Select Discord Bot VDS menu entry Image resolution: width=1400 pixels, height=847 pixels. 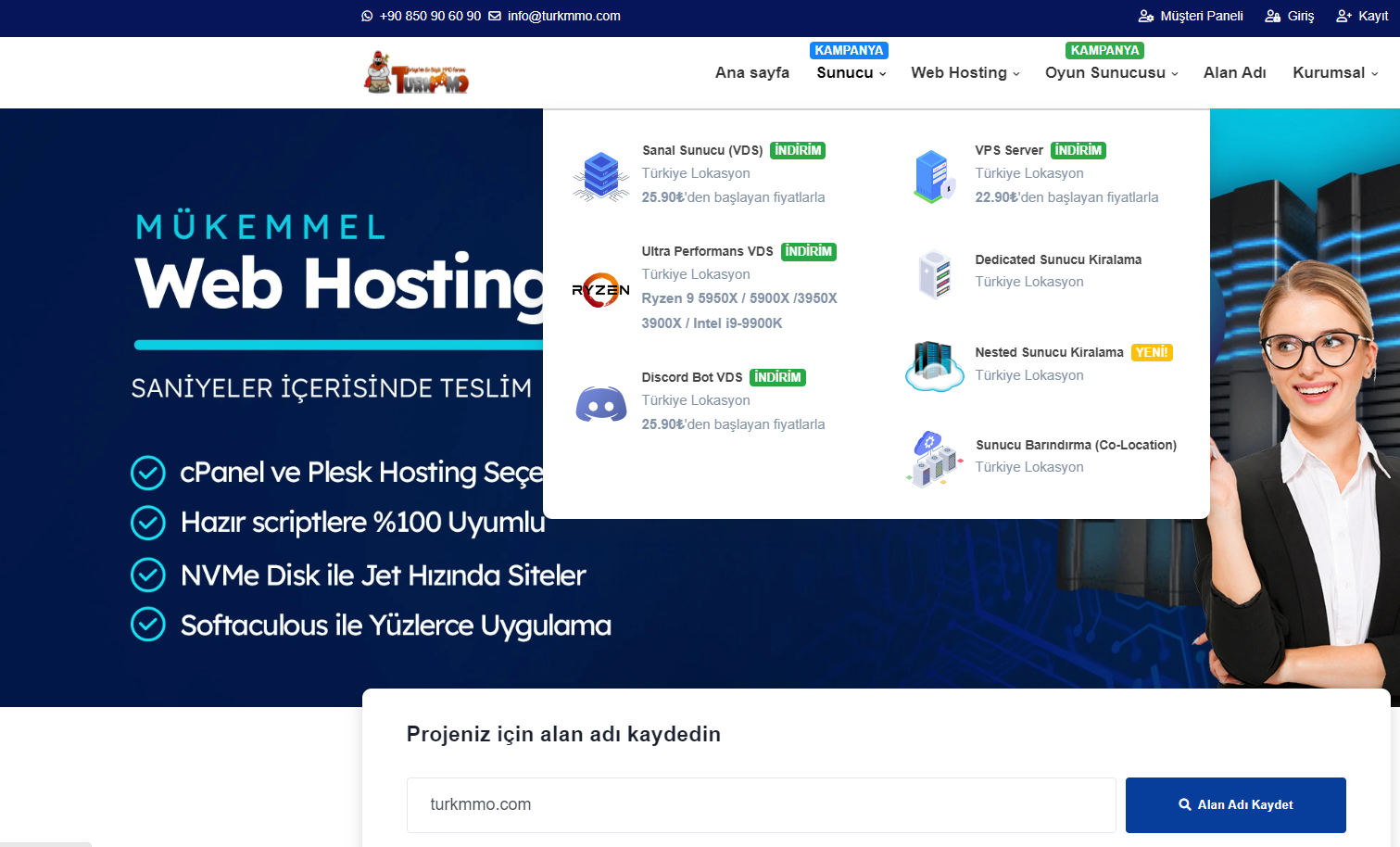pyautogui.click(x=692, y=377)
